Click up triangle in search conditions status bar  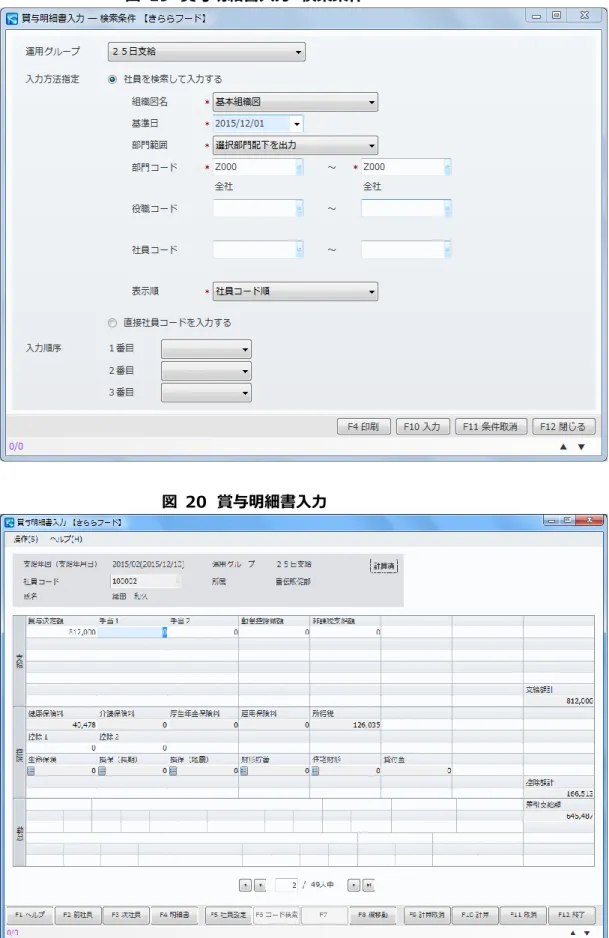point(563,447)
